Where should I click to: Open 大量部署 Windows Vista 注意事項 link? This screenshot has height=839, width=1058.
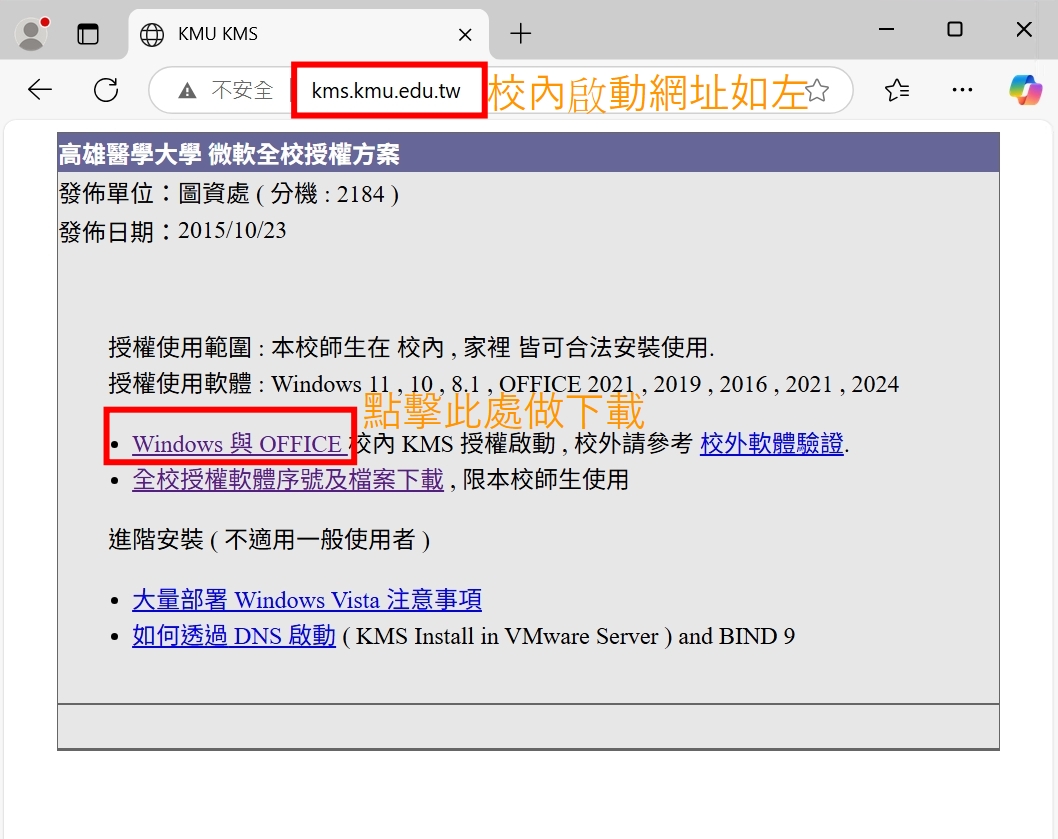click(307, 599)
